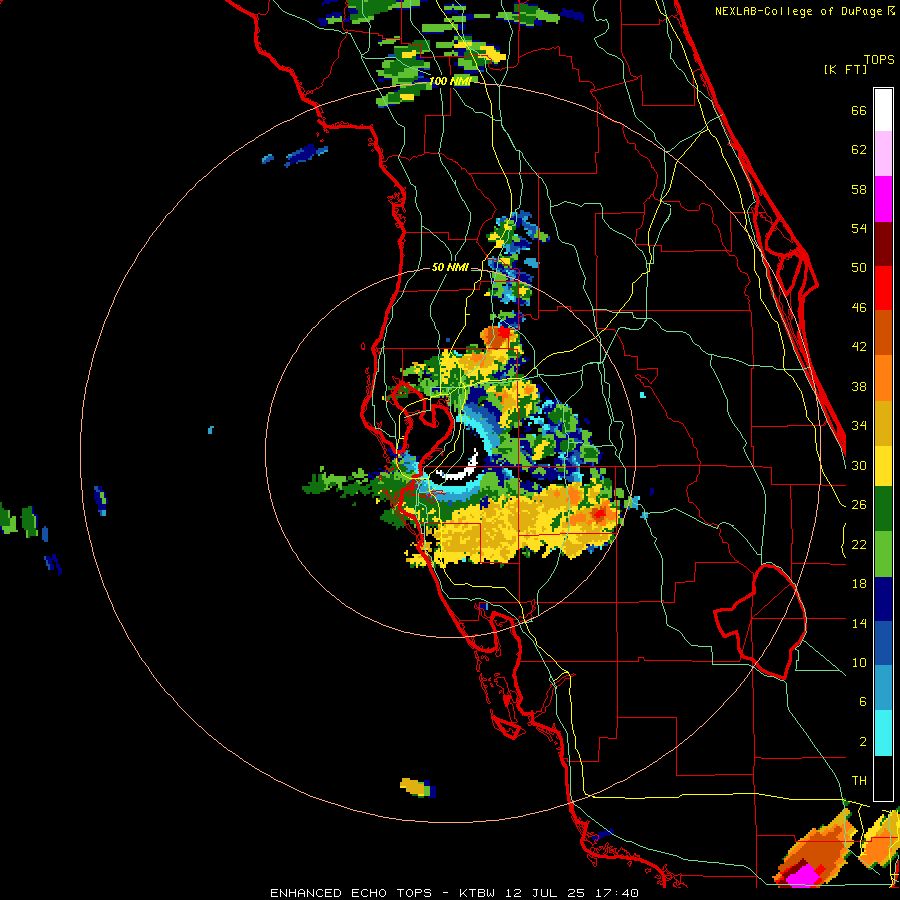This screenshot has height=900, width=900.
Task: Click the TH label on the legend
Action: [859, 781]
